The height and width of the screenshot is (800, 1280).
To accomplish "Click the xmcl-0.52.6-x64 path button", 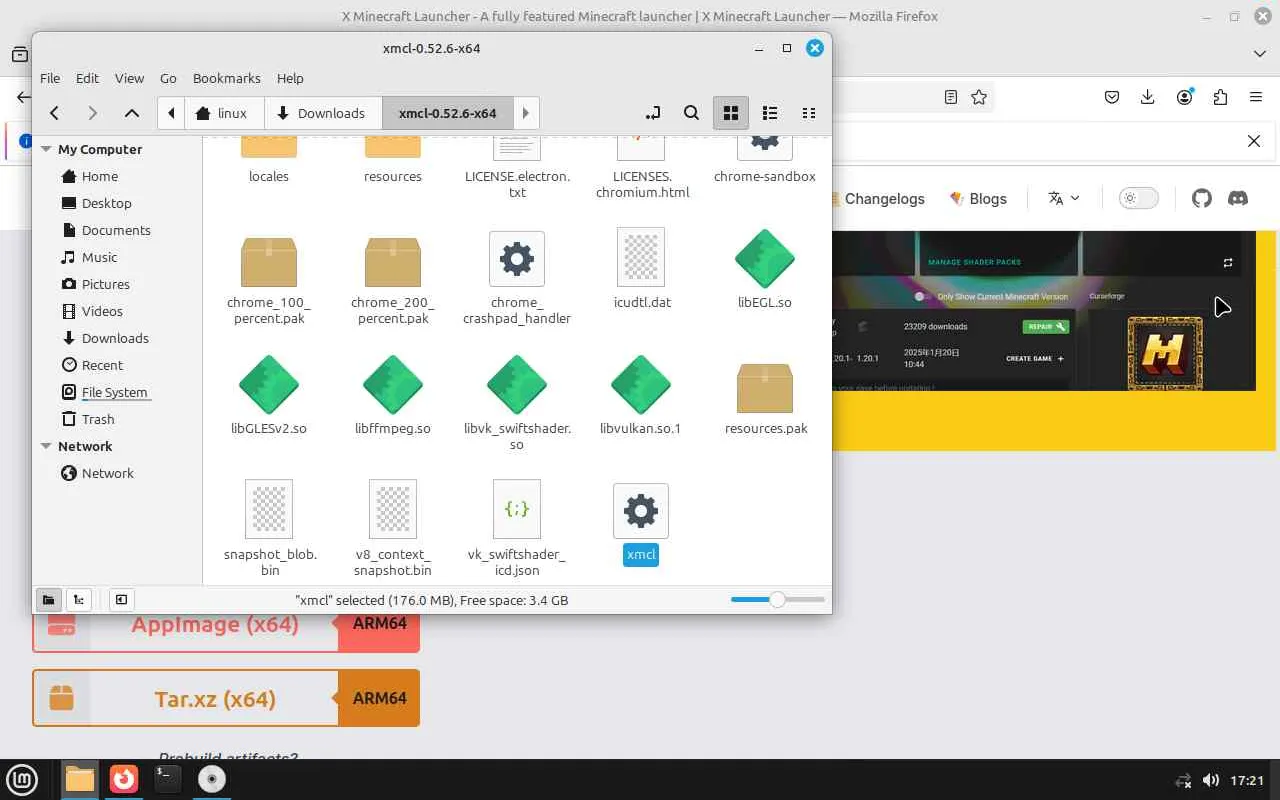I will (x=447, y=113).
